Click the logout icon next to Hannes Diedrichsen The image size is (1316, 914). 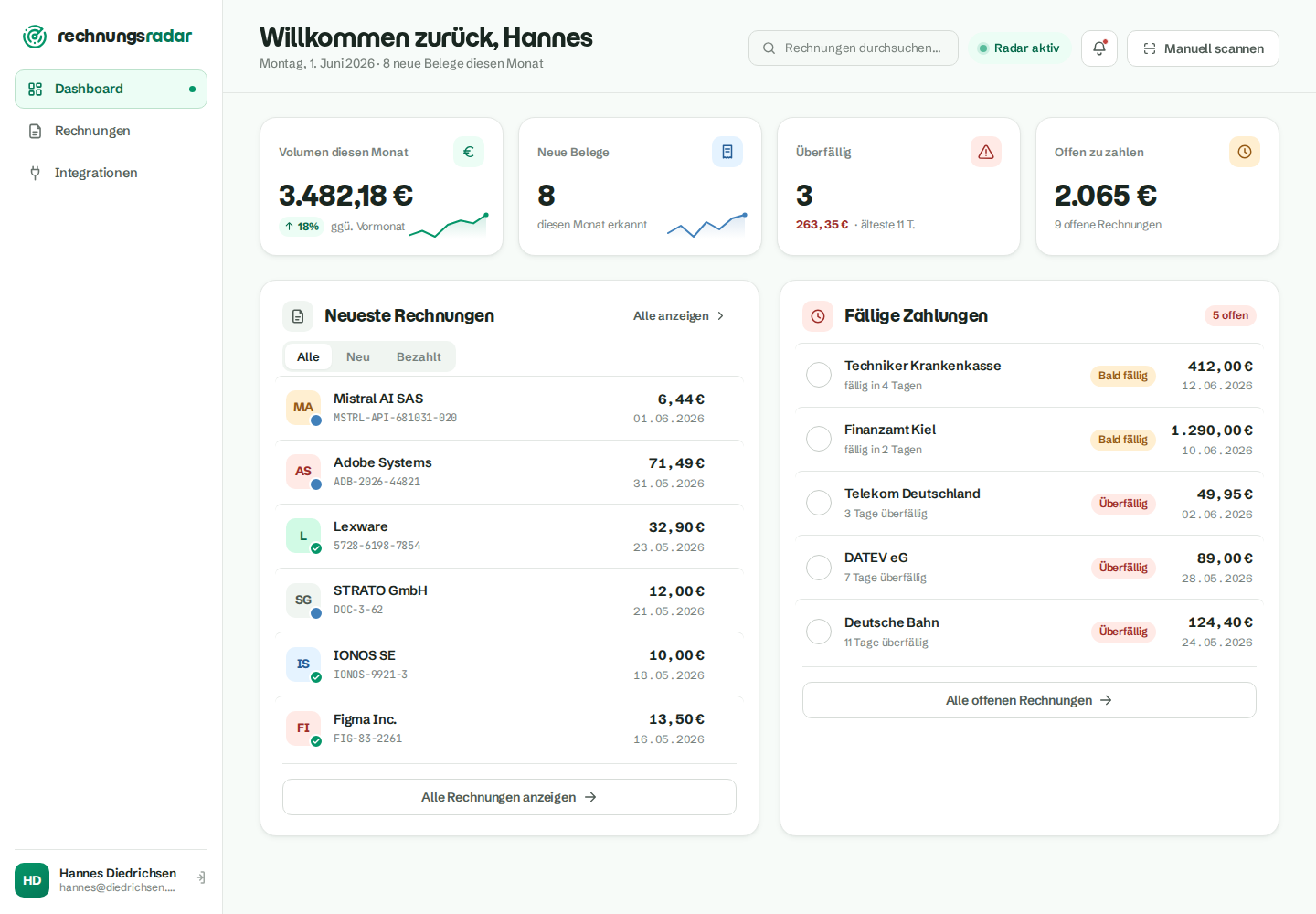pyautogui.click(x=201, y=877)
